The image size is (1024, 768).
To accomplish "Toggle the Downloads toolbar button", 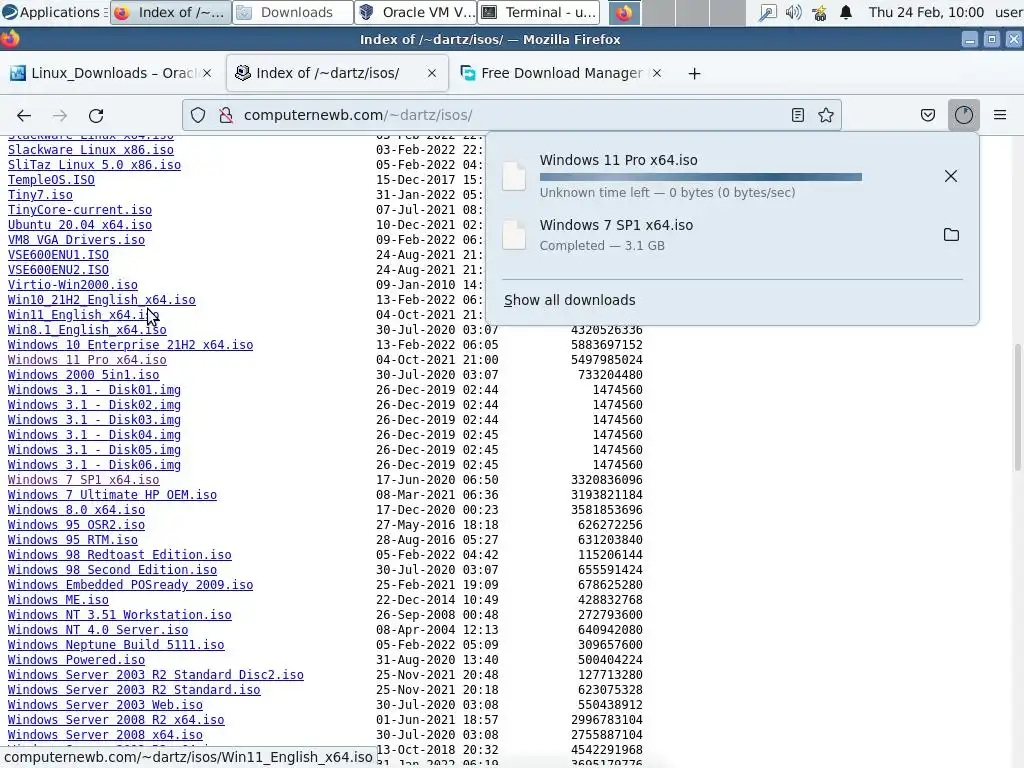I will point(963,116).
